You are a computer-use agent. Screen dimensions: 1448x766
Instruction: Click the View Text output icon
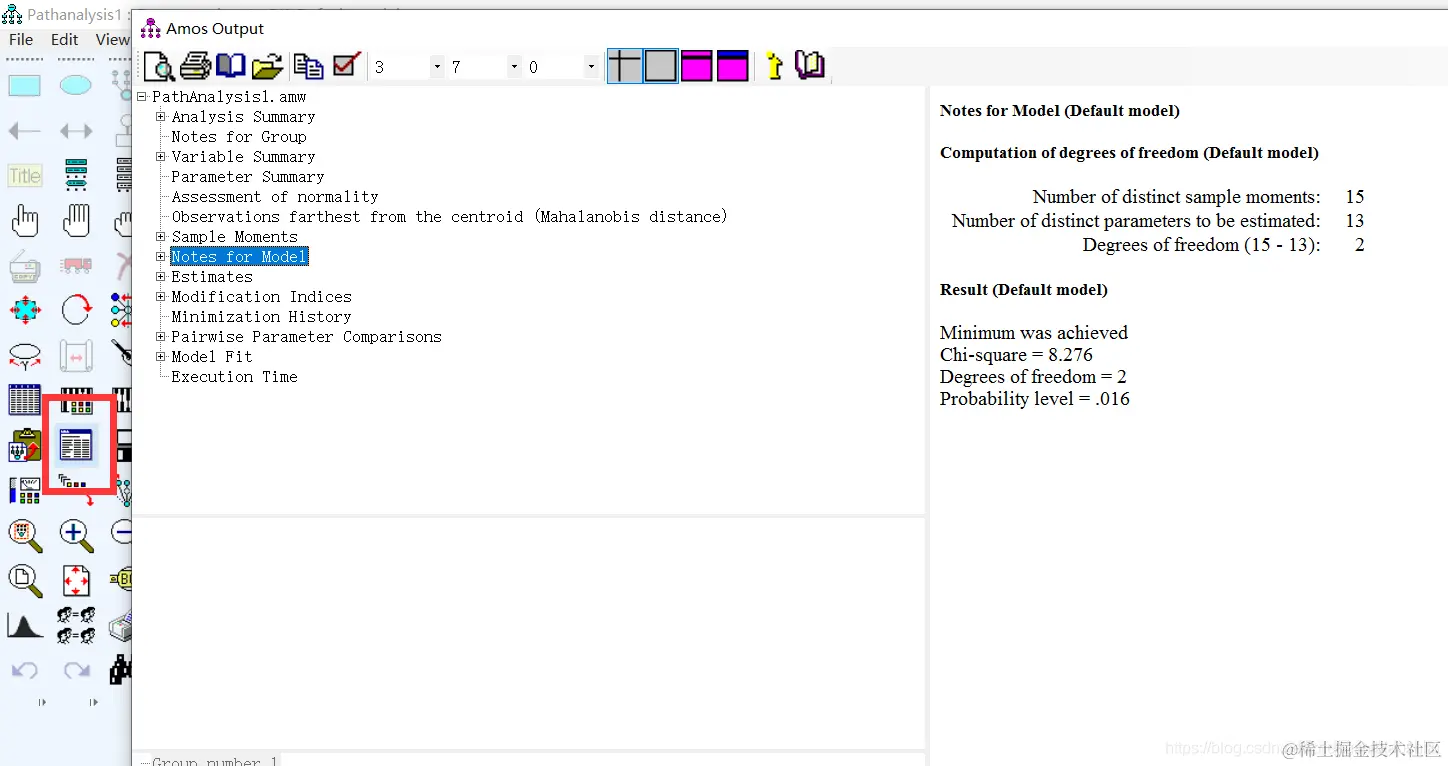pyautogui.click(x=76, y=445)
